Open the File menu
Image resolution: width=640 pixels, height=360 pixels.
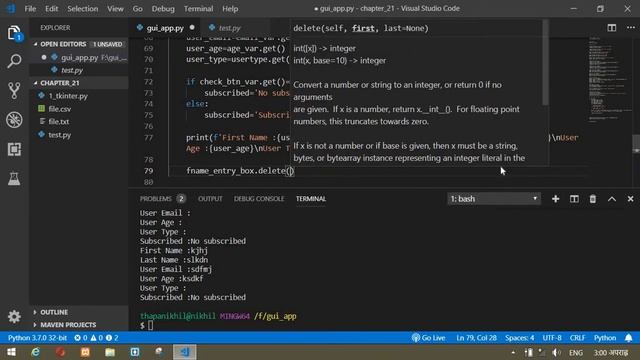pos(30,9)
